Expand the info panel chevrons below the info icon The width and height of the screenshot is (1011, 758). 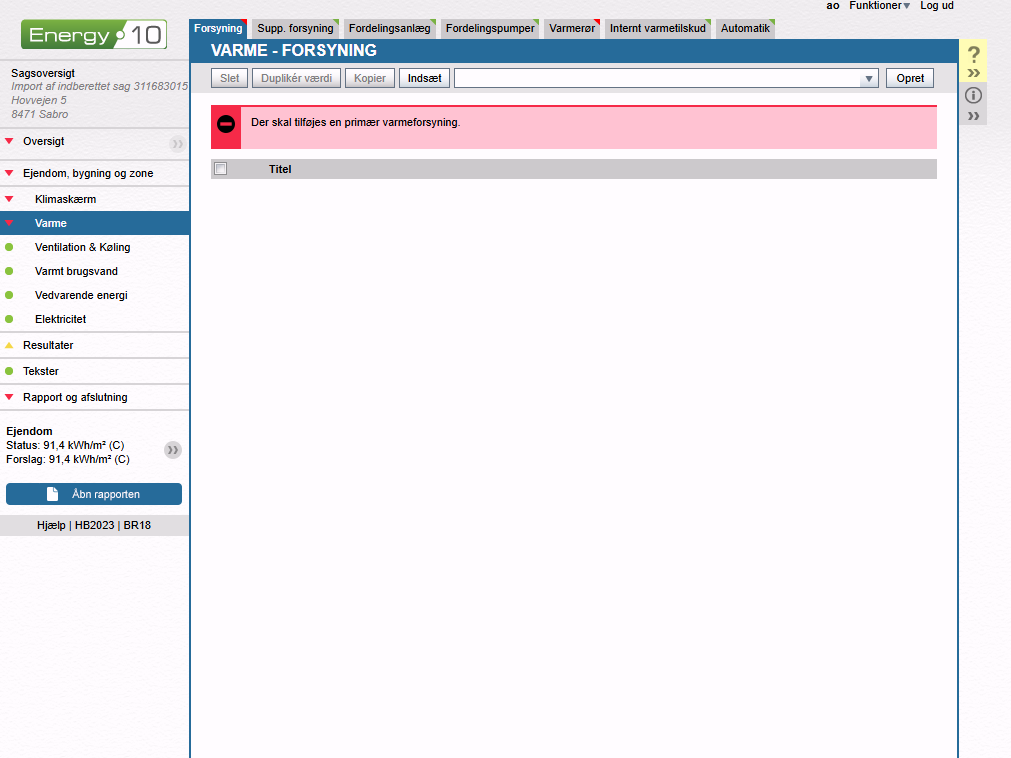tap(973, 116)
